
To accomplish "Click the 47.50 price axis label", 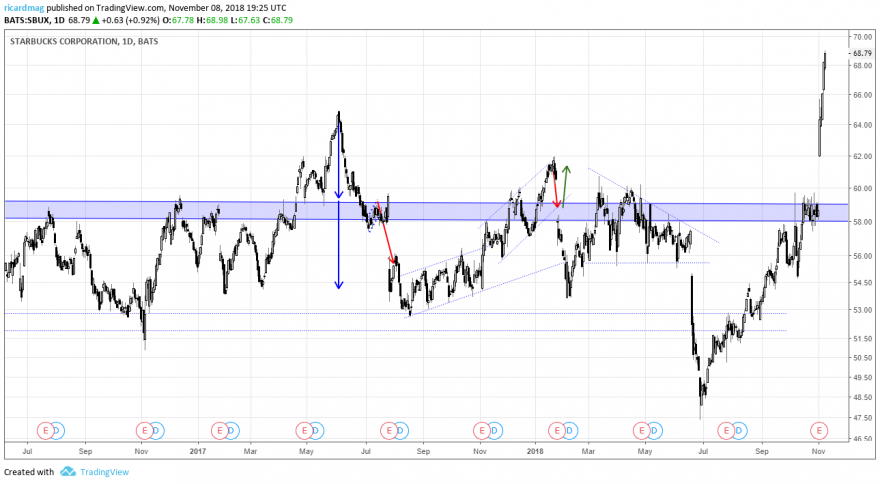I will pos(863,418).
